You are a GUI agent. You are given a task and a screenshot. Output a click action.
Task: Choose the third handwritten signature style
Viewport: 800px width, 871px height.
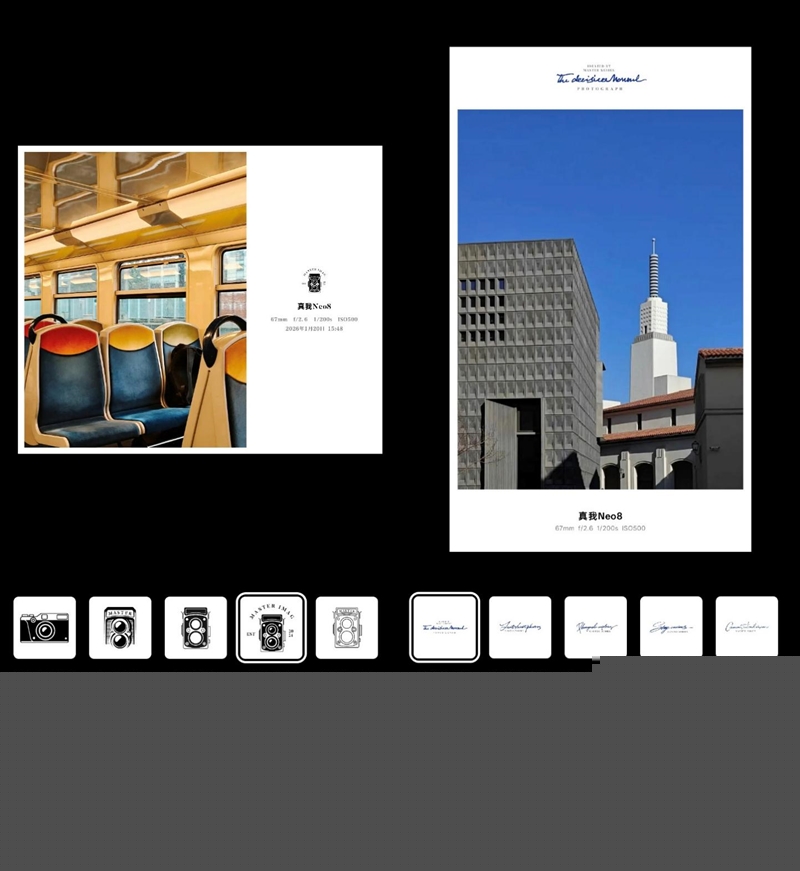click(596, 628)
